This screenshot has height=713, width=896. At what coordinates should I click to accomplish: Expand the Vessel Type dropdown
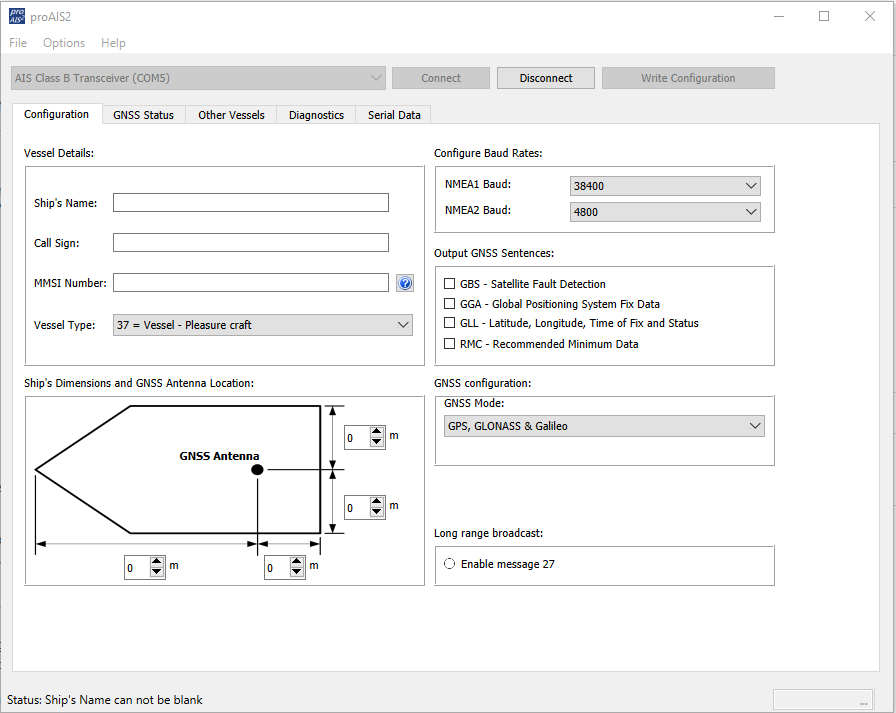(263, 325)
